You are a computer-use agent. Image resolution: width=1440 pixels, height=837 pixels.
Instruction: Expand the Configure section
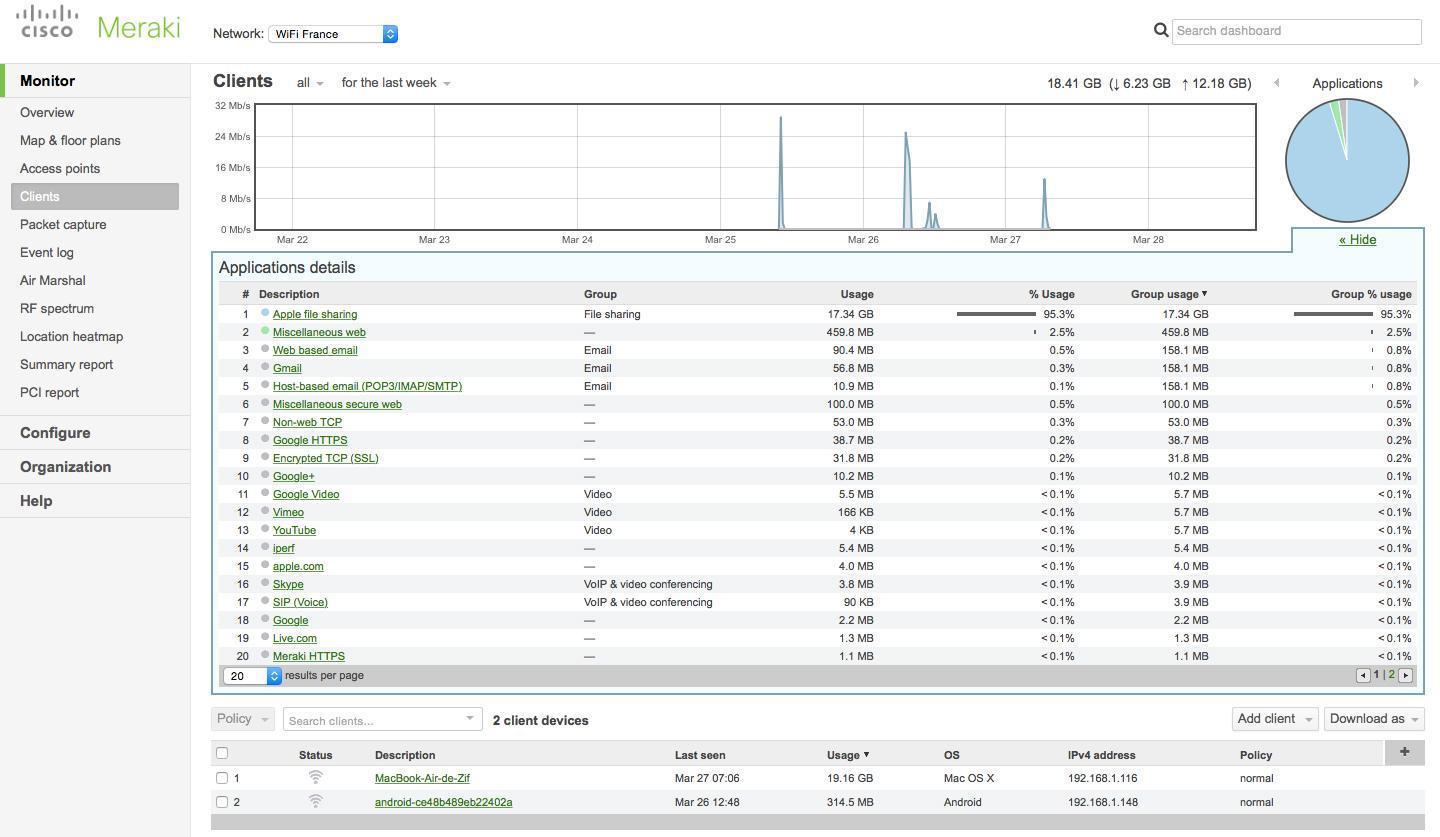[55, 433]
